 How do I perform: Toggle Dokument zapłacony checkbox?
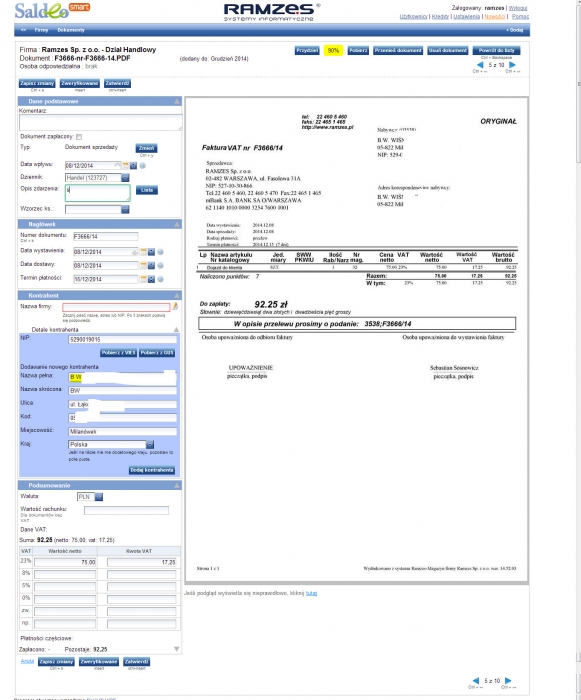[79, 137]
